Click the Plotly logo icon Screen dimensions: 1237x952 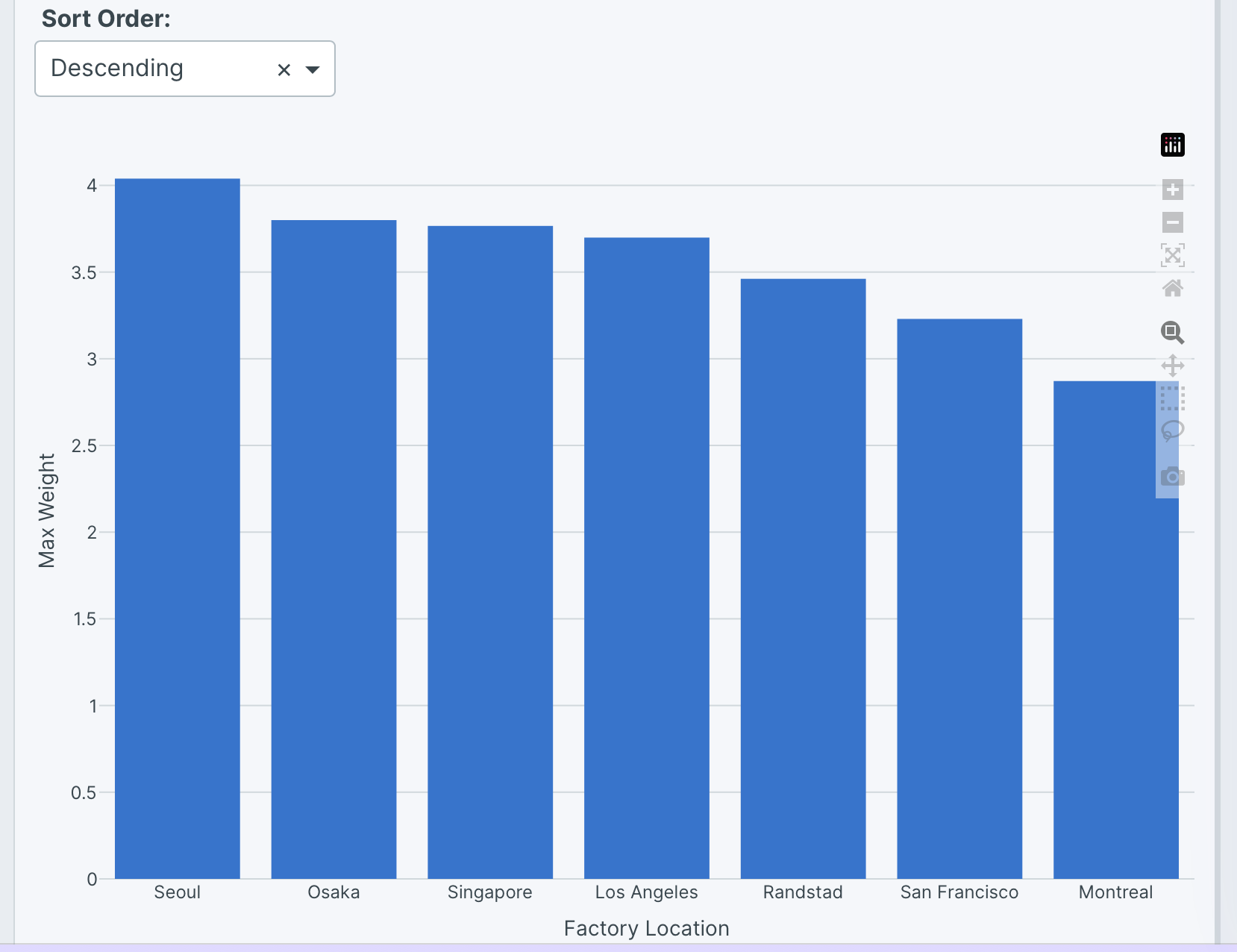coord(1172,145)
